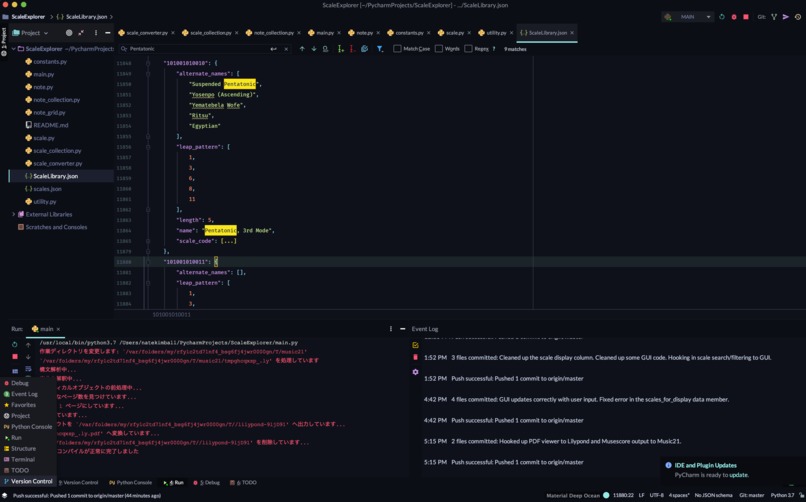
Task: Switch to scale_converter.py editor tab
Action: pyautogui.click(x=146, y=33)
